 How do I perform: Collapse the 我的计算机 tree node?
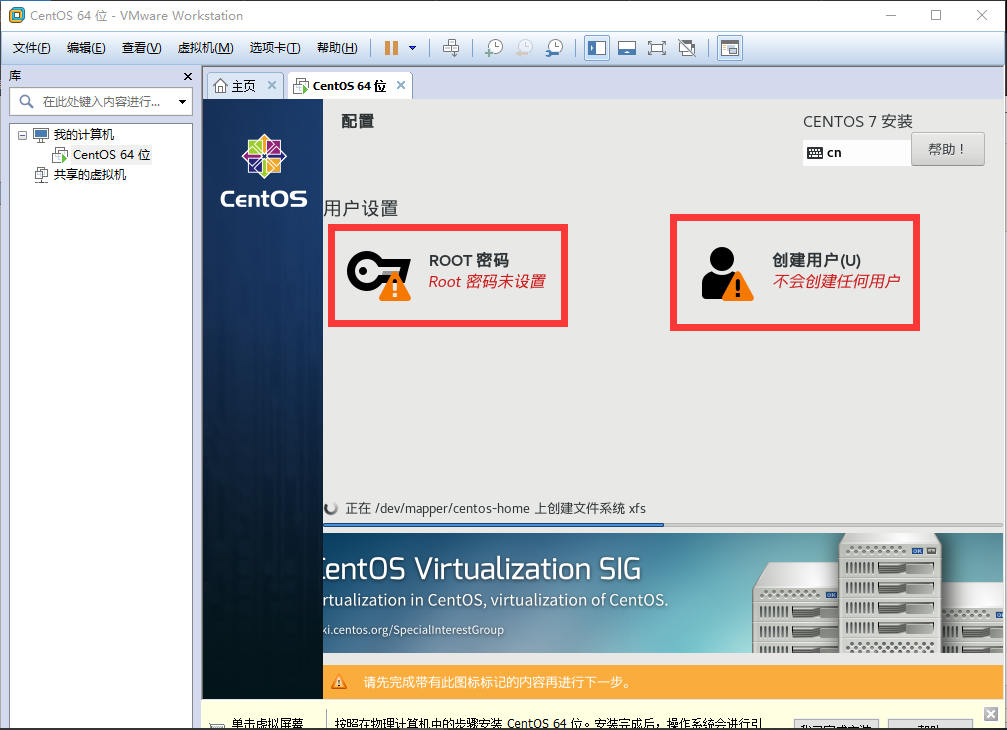click(22, 135)
